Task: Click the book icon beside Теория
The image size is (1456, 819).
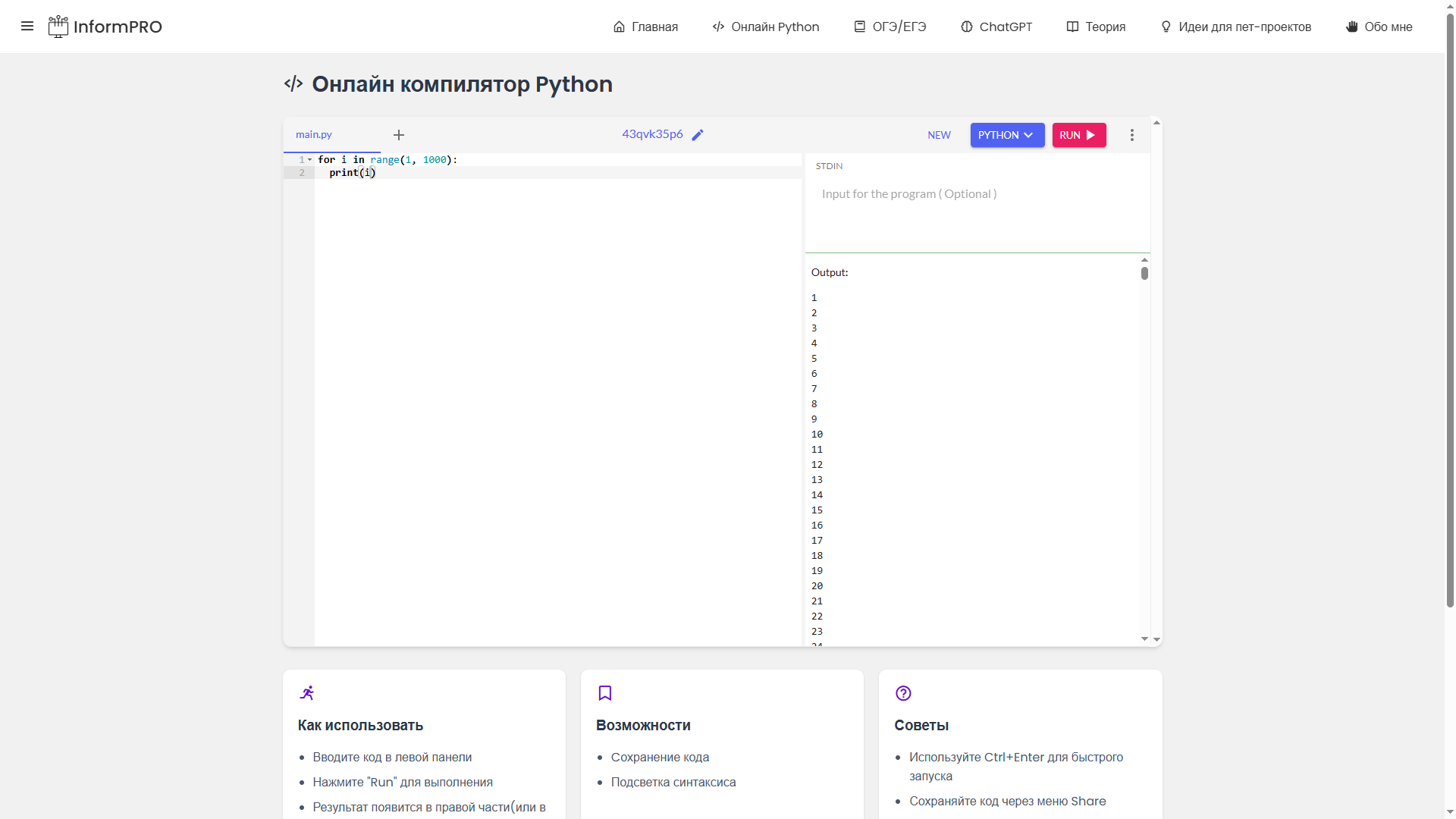Action: (x=1072, y=27)
